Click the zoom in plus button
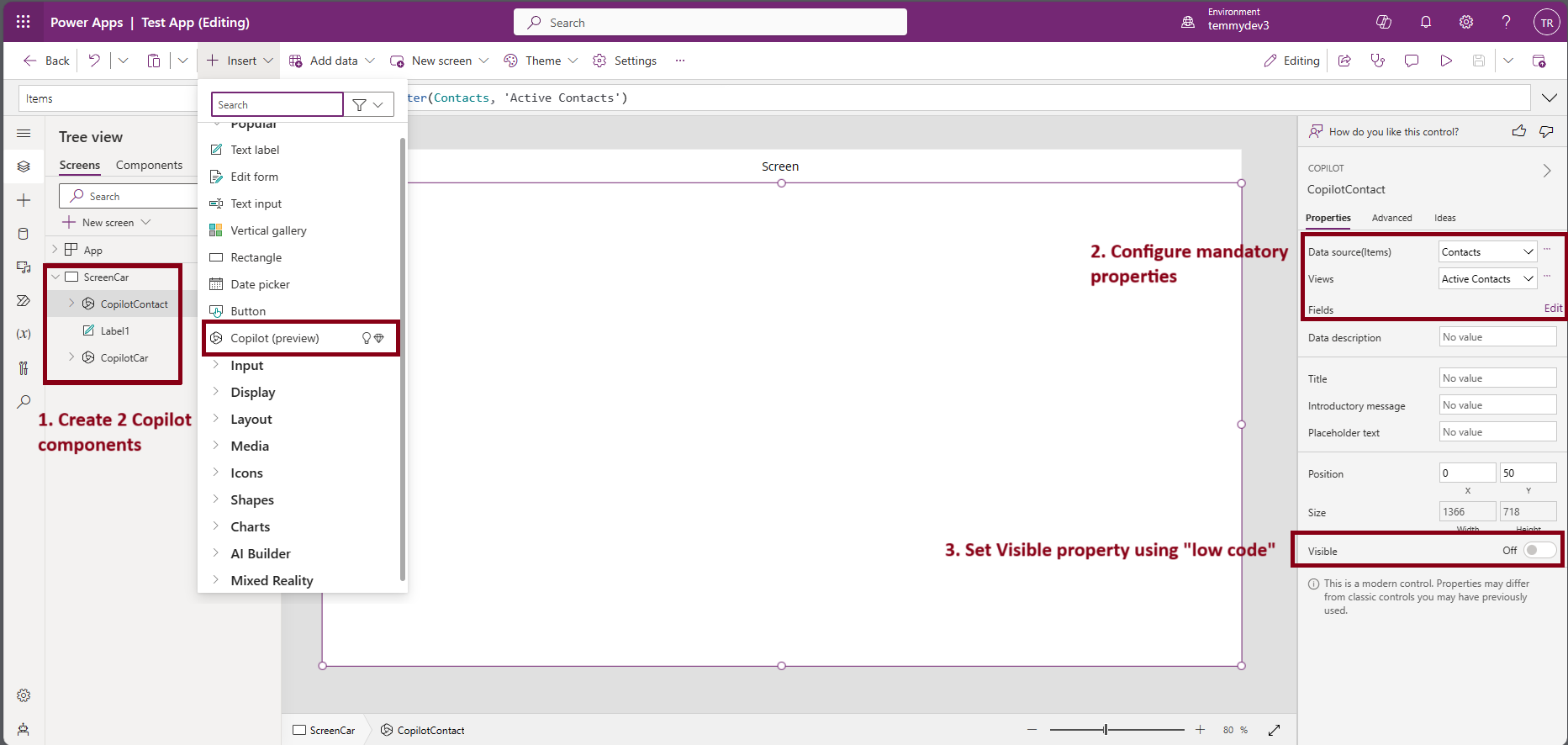 pyautogui.click(x=1200, y=730)
